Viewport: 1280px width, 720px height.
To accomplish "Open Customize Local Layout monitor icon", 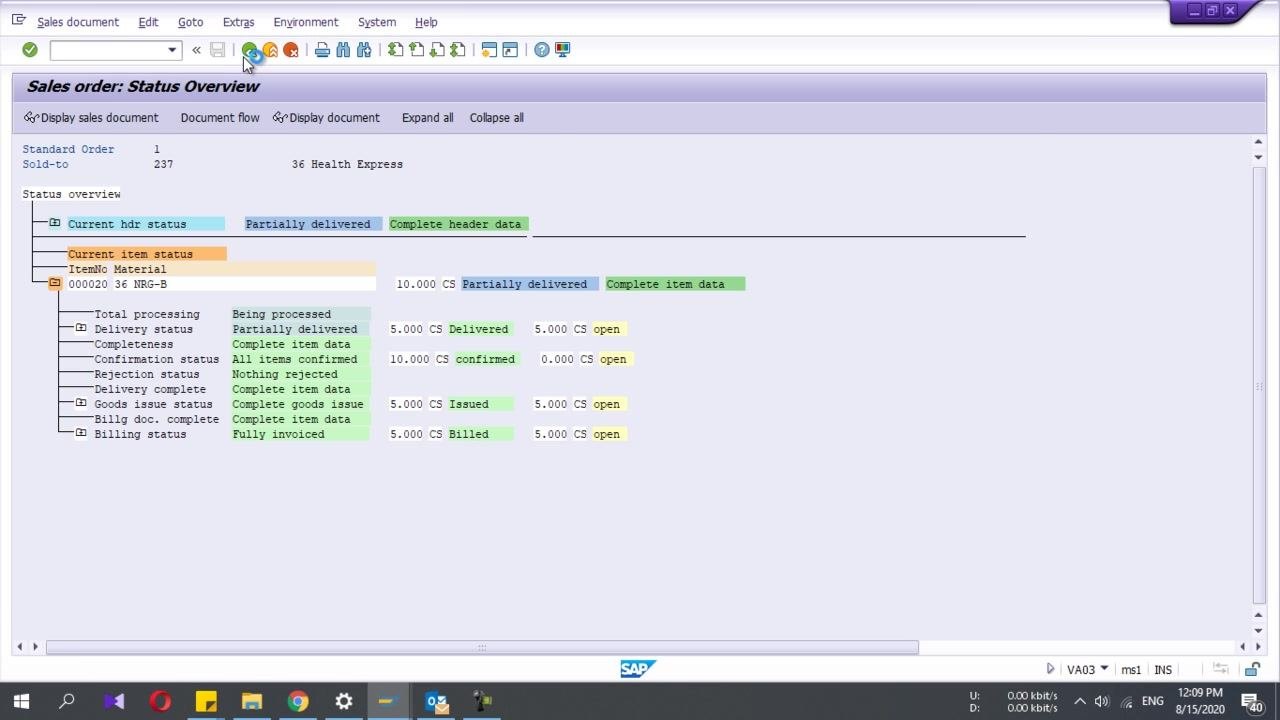I will coord(563,50).
